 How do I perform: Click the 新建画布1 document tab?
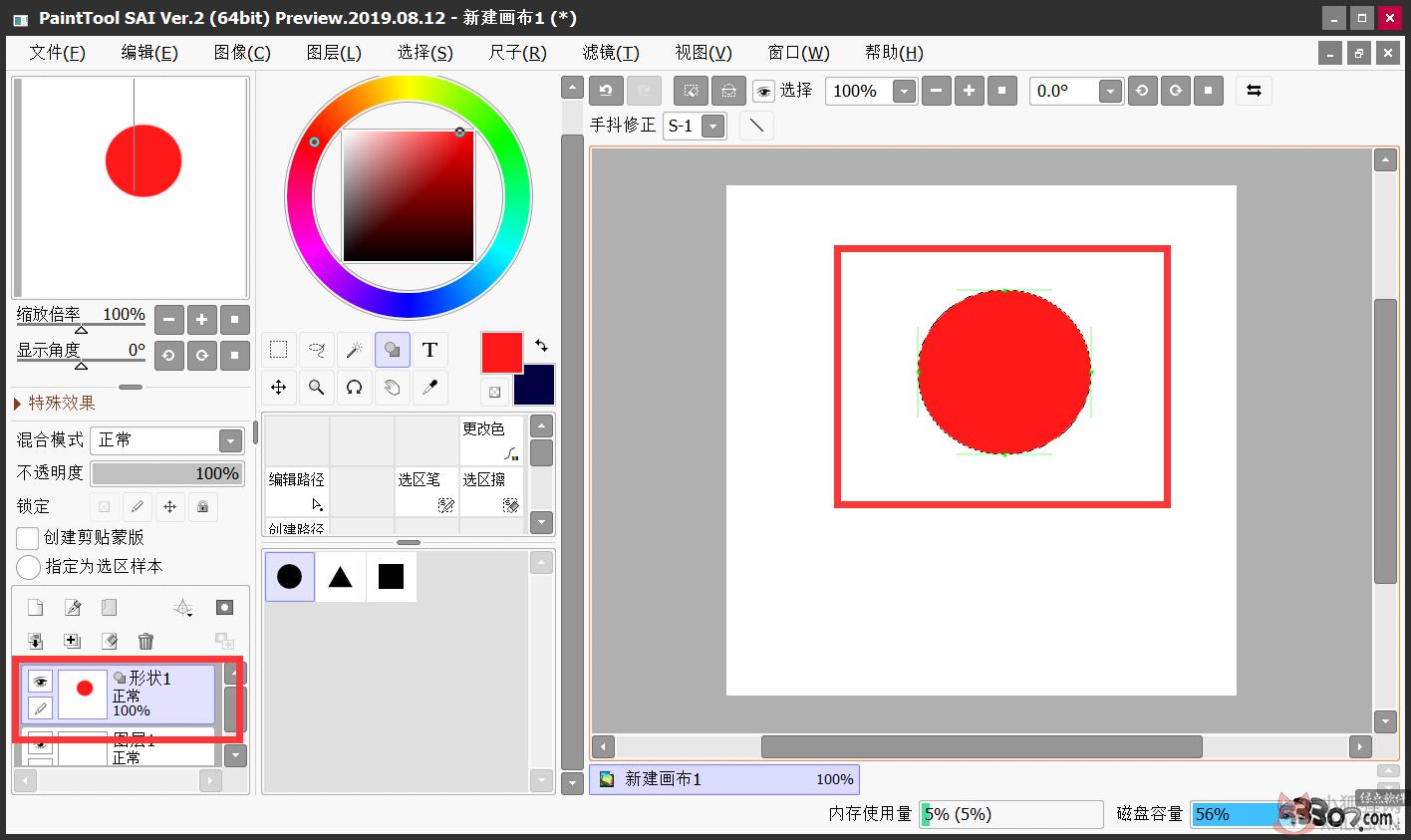pyautogui.click(x=724, y=779)
